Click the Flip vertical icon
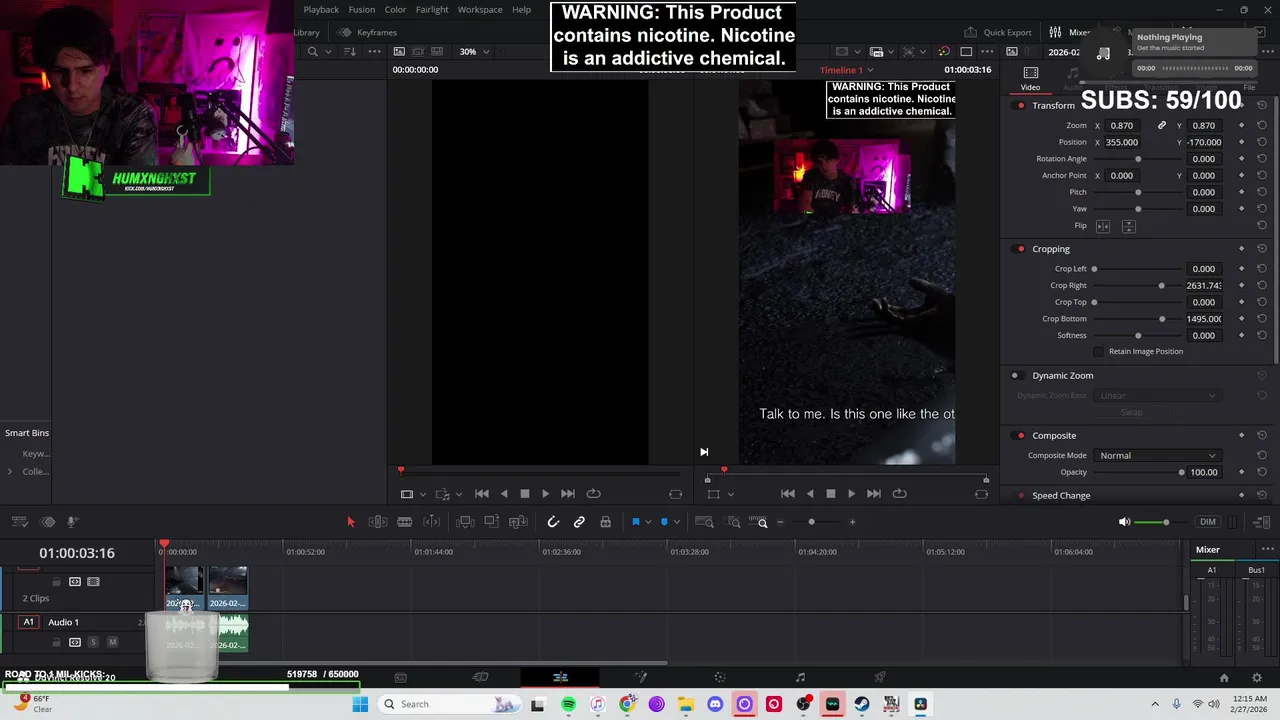Screen dimensions: 1280x720 click(1128, 226)
